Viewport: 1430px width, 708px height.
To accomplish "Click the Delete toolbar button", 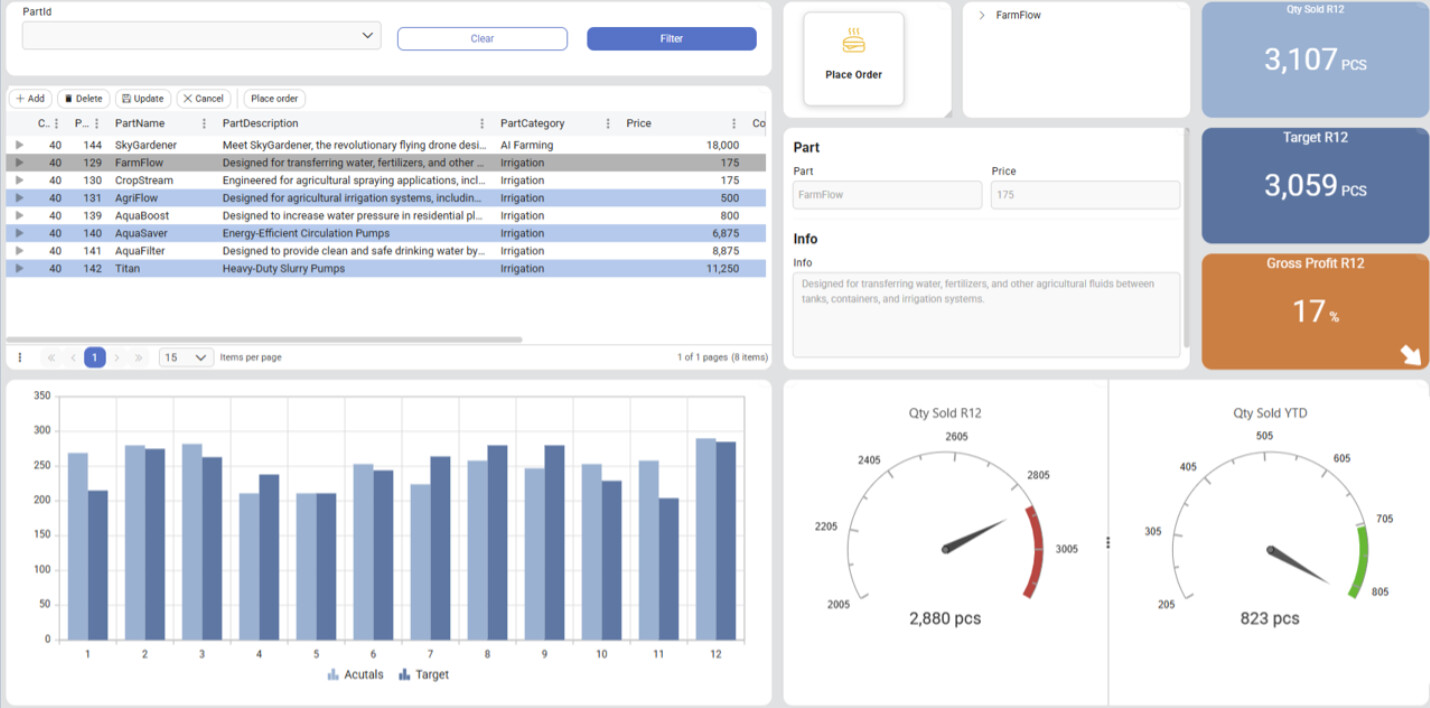I will (83, 99).
